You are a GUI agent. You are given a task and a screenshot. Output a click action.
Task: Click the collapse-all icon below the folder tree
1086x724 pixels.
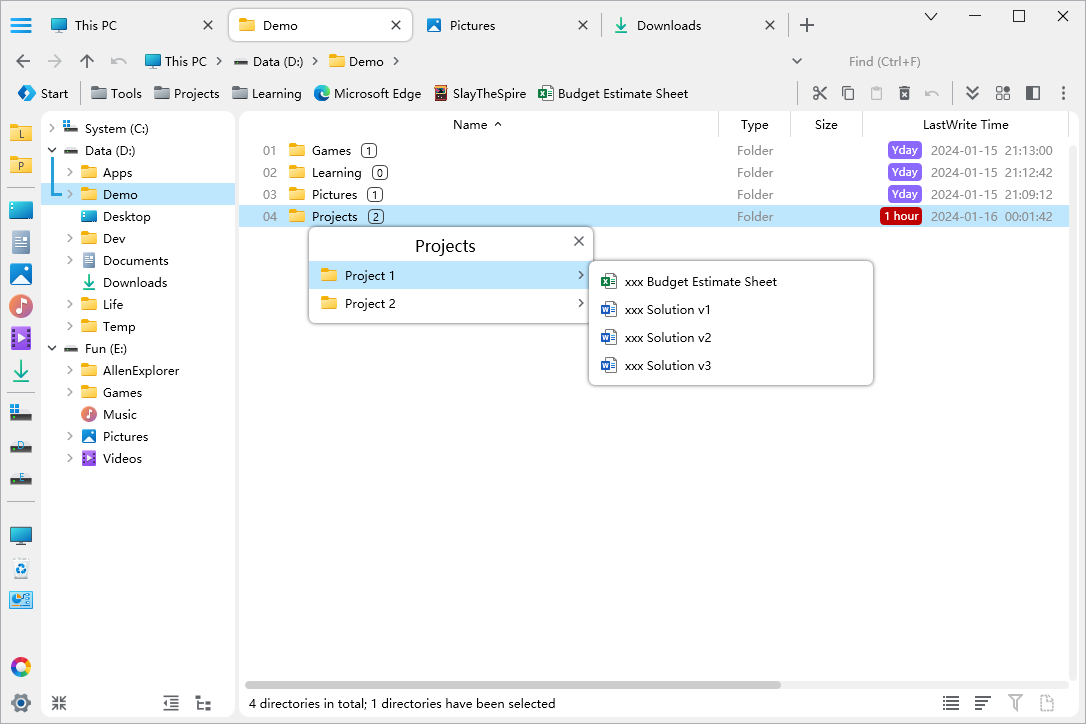[x=59, y=703]
